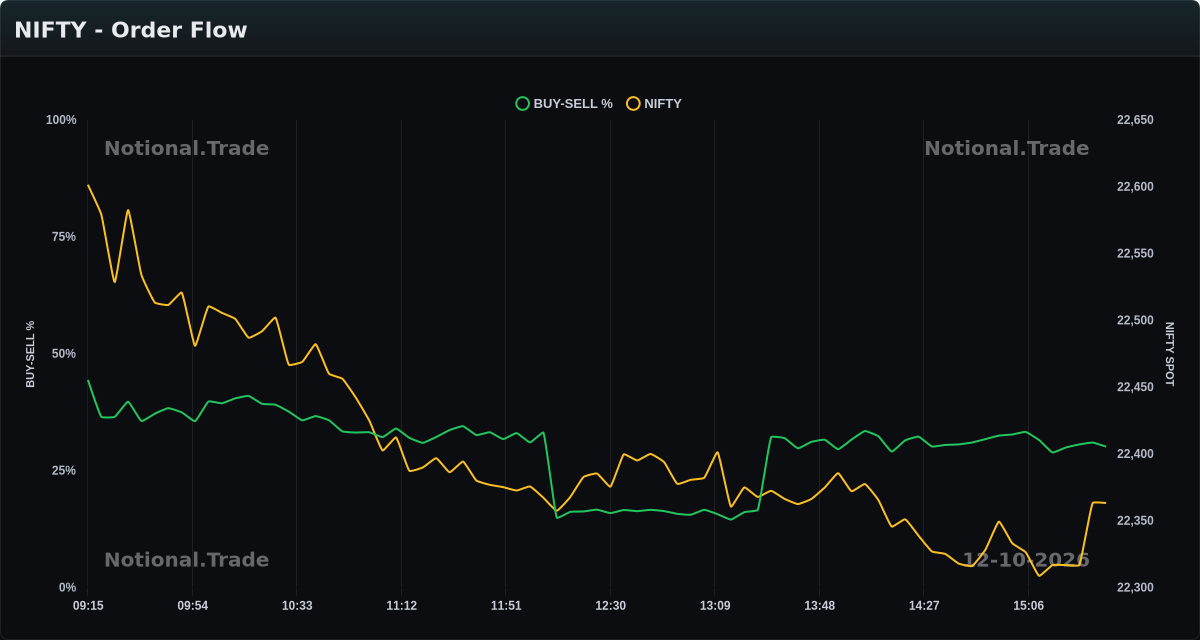The image size is (1200, 640).
Task: Click the green BUY-SELL % legend circle
Action: coord(522,103)
